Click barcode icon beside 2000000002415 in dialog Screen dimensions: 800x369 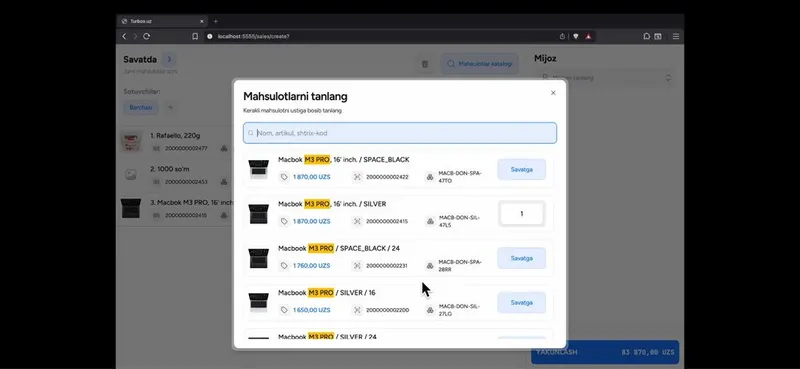[357, 221]
